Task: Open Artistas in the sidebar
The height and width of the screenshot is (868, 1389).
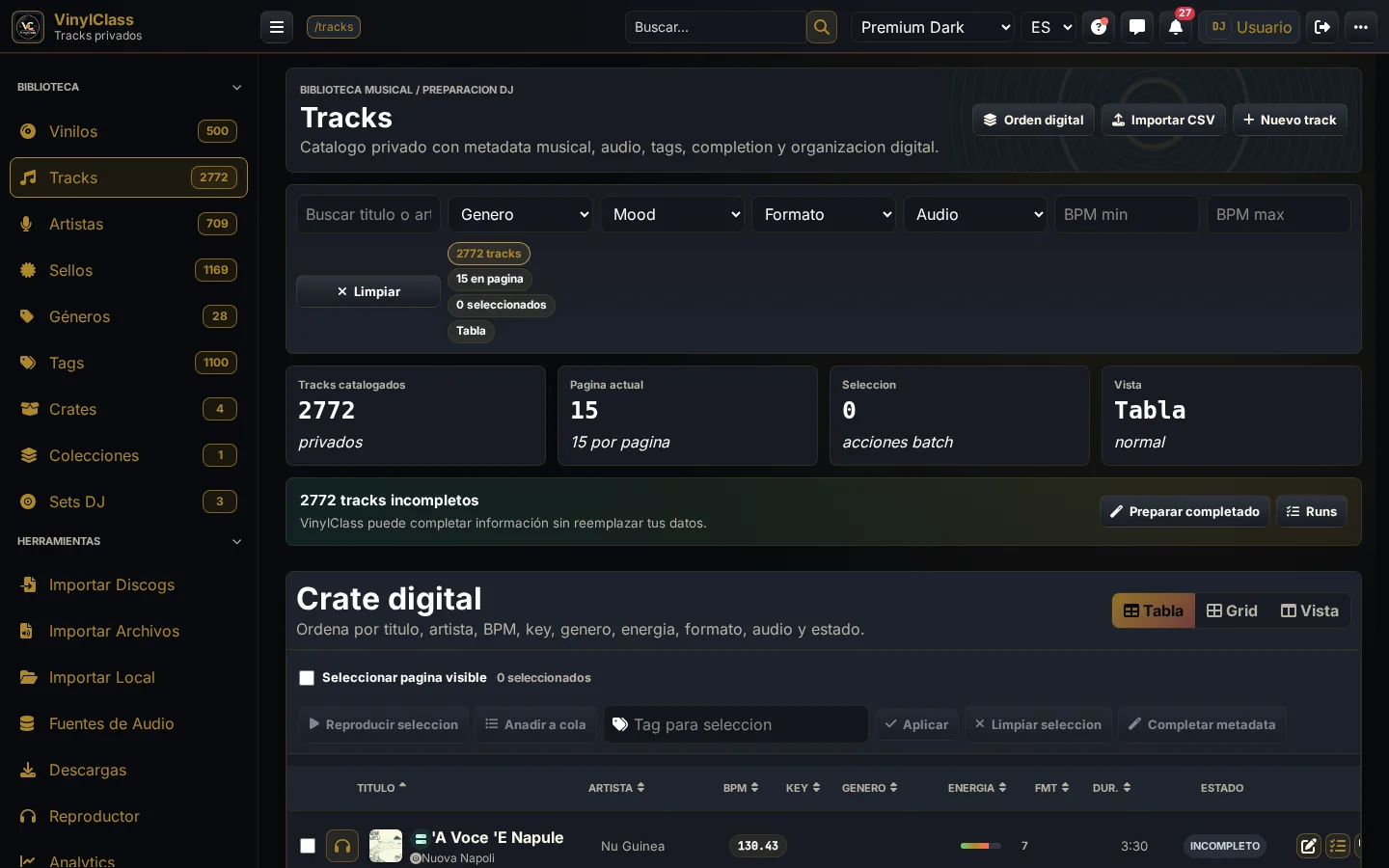Action: [x=128, y=224]
